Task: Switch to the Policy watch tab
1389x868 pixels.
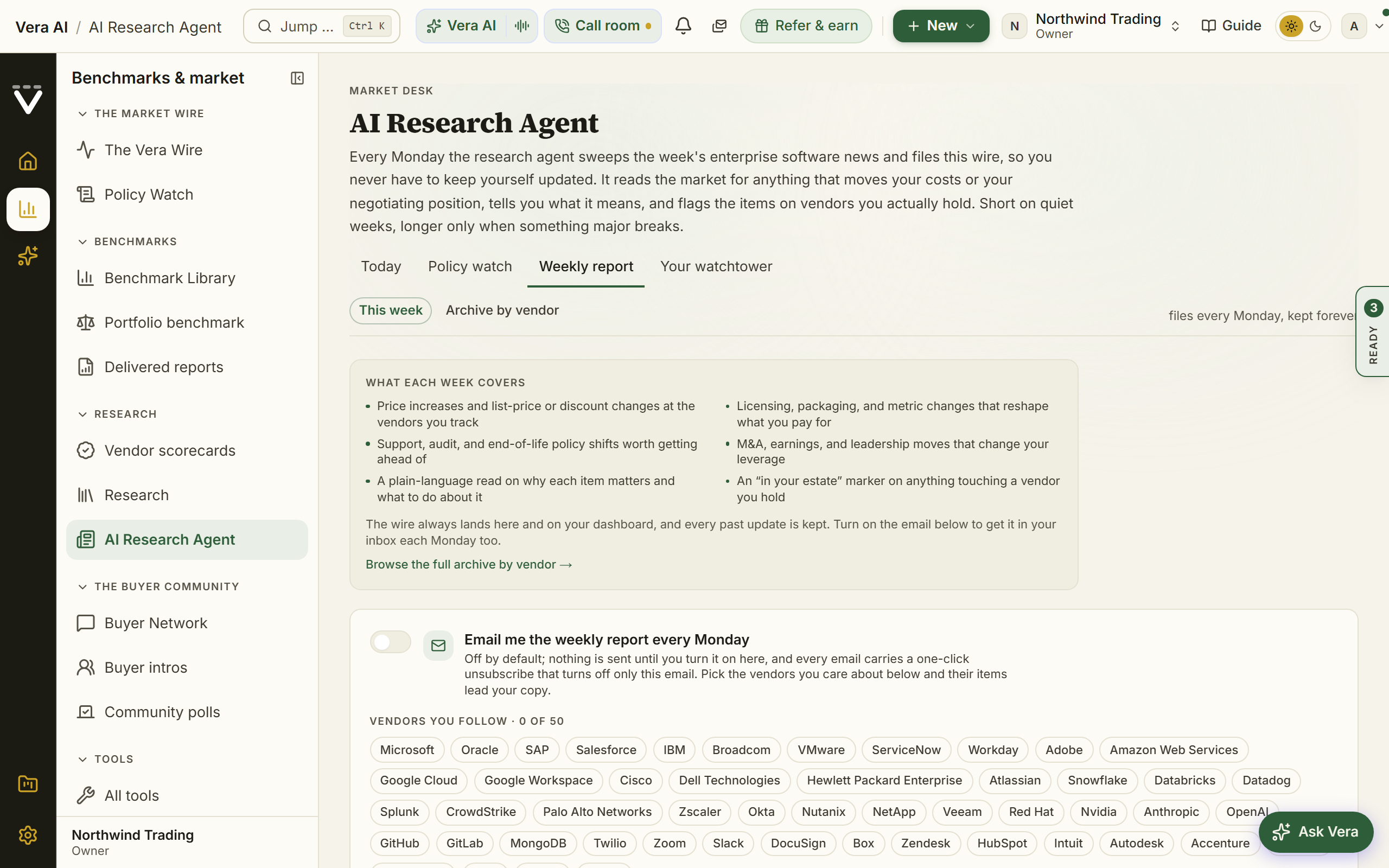Action: pyautogui.click(x=469, y=266)
